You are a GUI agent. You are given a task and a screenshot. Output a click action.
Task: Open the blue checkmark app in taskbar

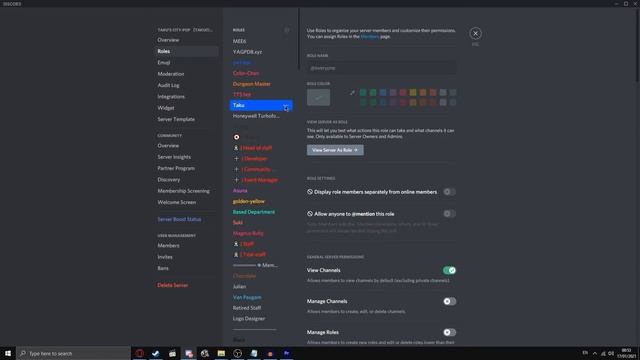click(156, 353)
